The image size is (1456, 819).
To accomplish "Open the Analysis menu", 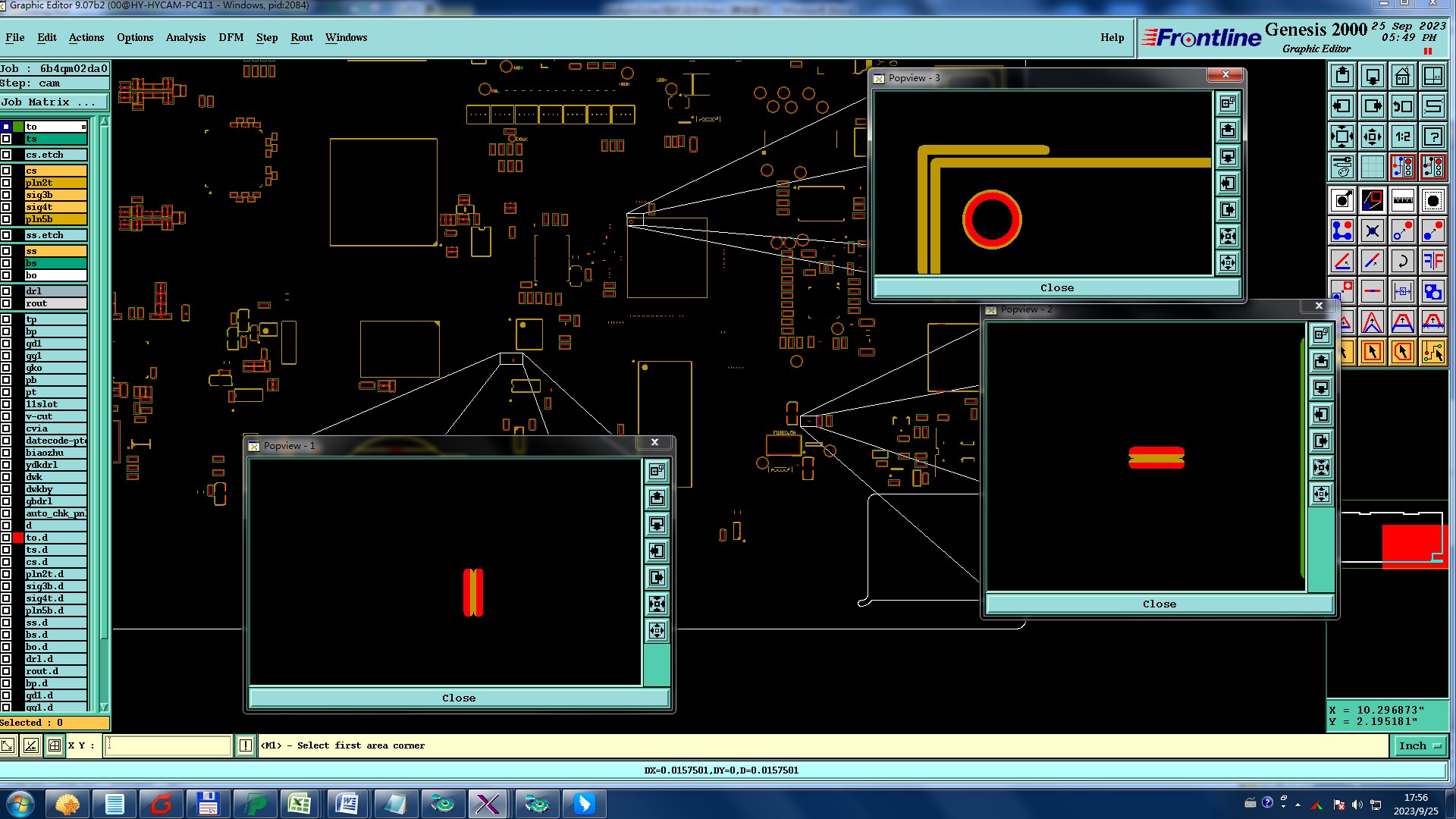I will pyautogui.click(x=185, y=37).
